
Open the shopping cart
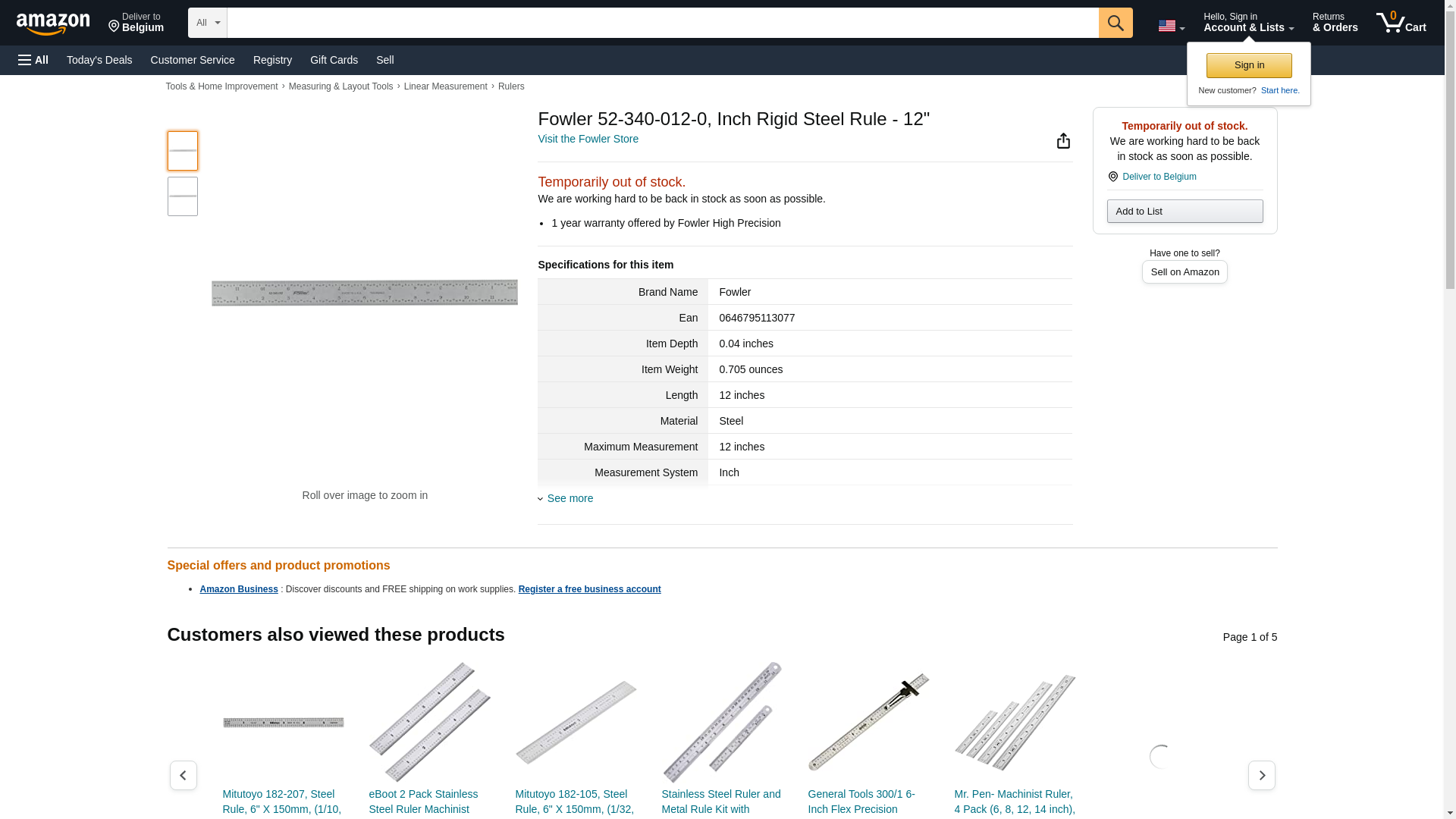[x=1401, y=23]
